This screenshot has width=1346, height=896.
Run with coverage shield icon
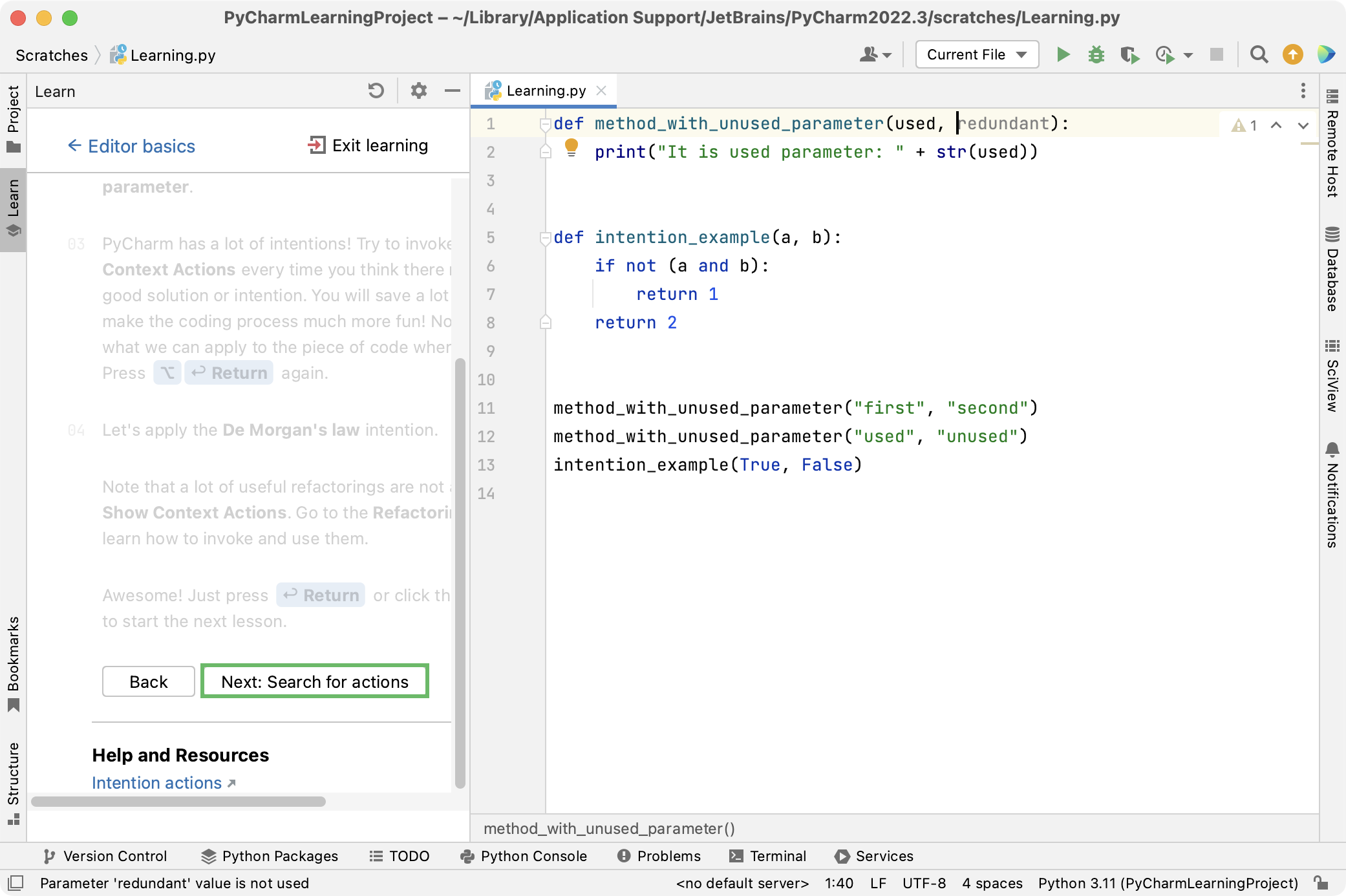(1129, 55)
